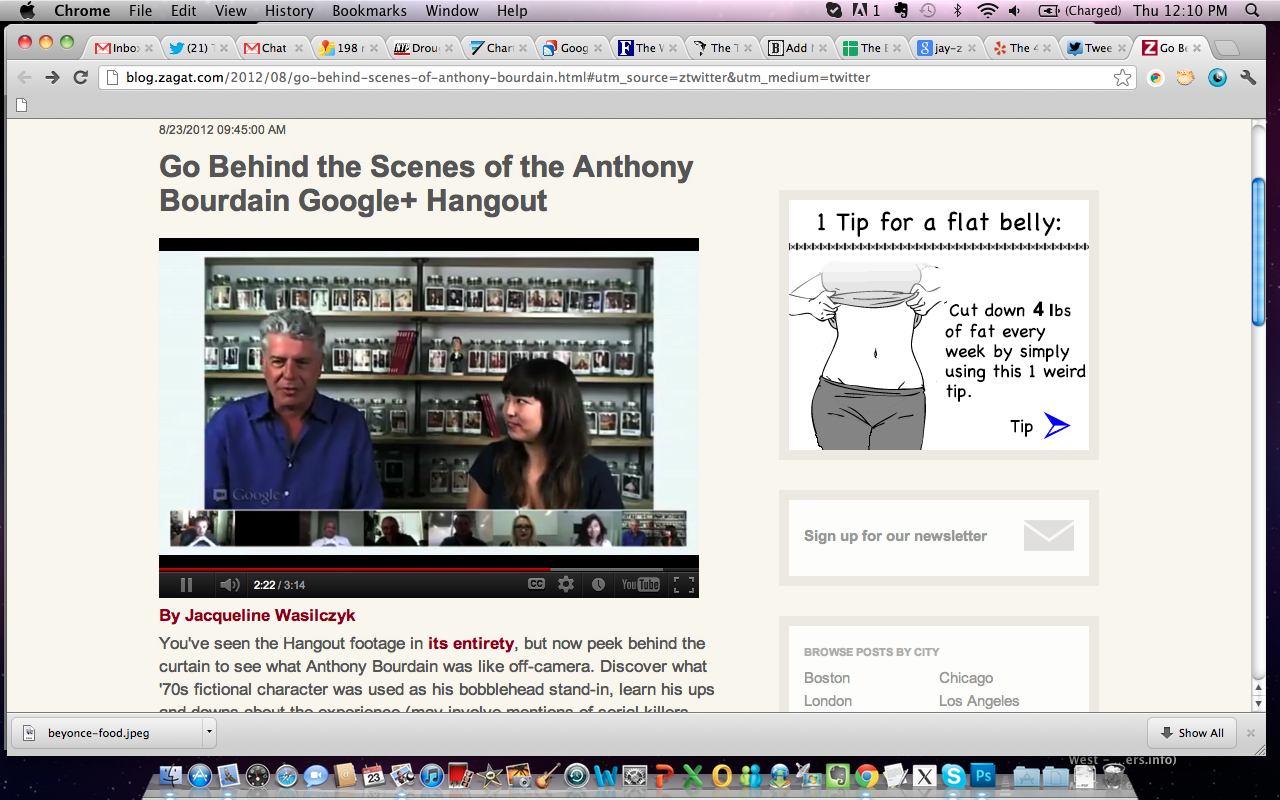Pause the video with the pause button

(x=186, y=585)
